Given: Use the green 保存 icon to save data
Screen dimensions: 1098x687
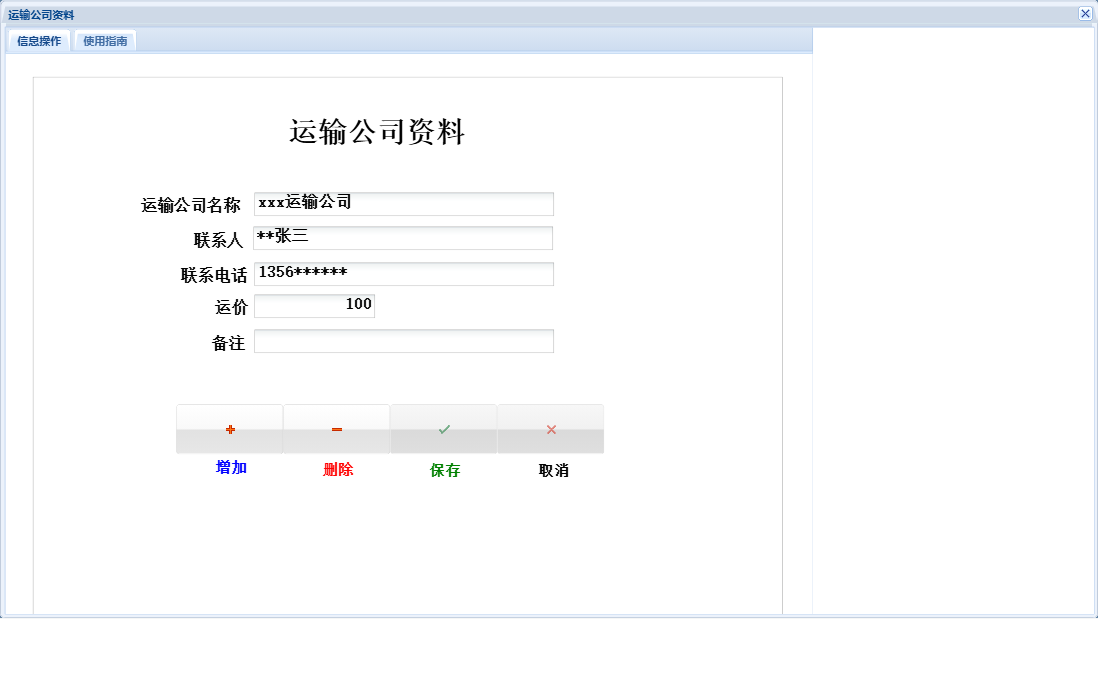Looking at the screenshot, I should (444, 428).
